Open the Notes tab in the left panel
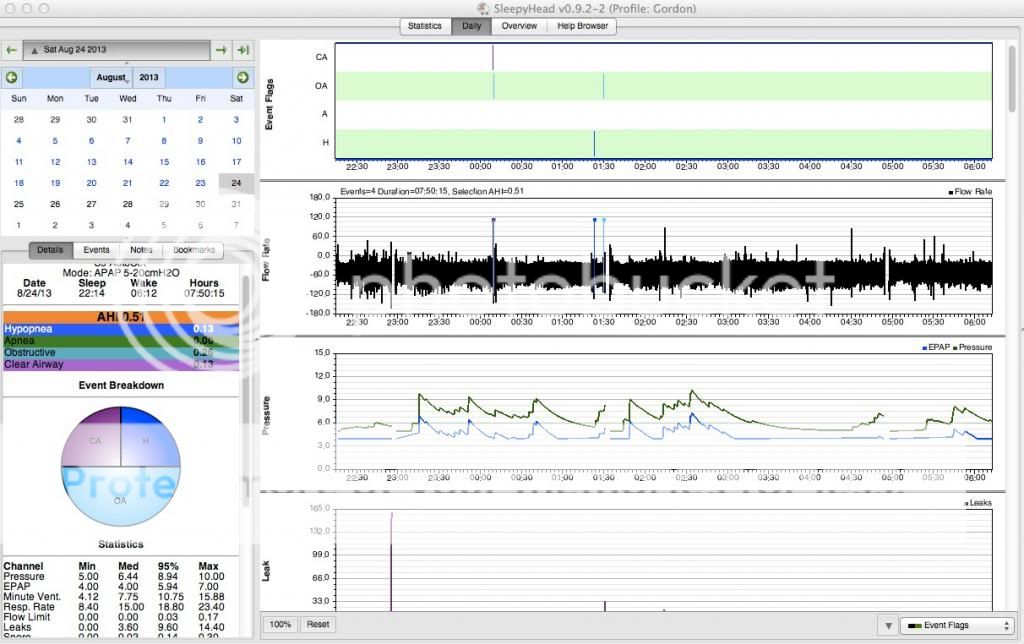 pyautogui.click(x=141, y=251)
